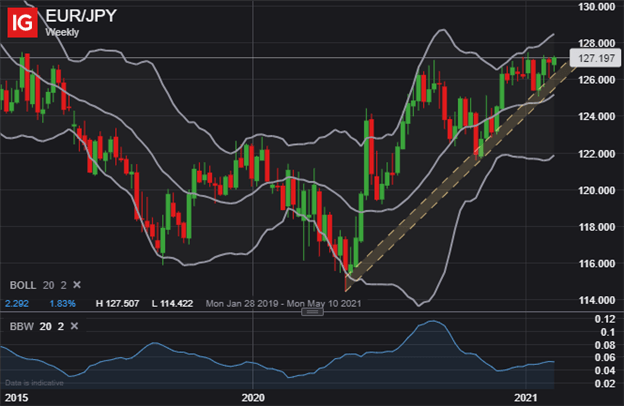This screenshot has width=624, height=406.
Task: Click the Data is indicative notice
Action: (34, 383)
